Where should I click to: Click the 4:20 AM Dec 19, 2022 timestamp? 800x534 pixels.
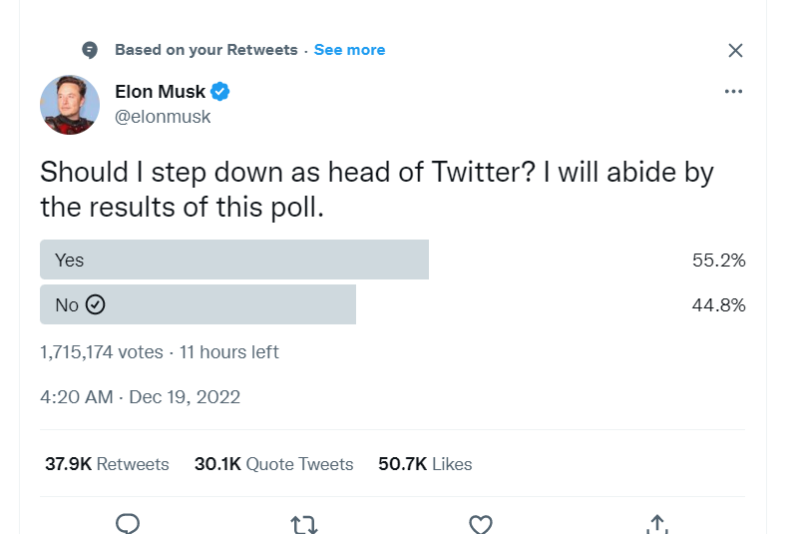click(x=140, y=397)
